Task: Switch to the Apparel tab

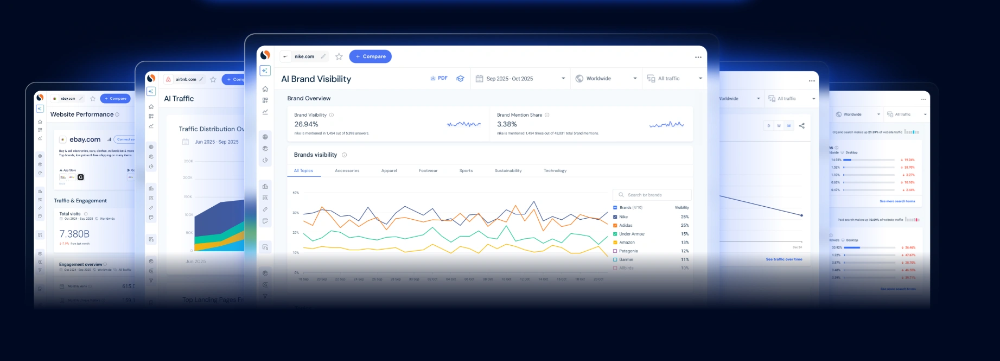Action: click(389, 171)
